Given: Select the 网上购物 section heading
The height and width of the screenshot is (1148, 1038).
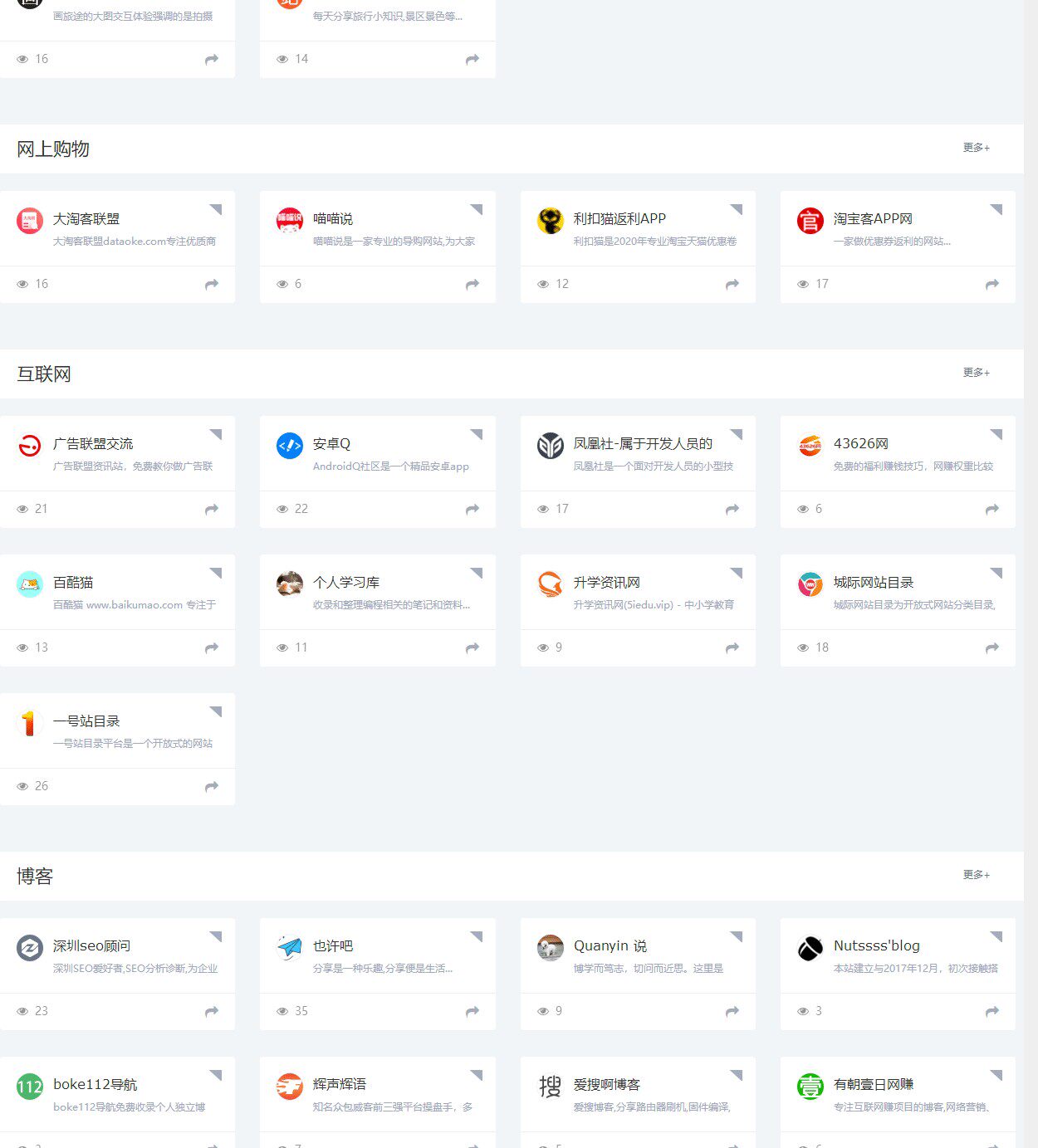Looking at the screenshot, I should pos(53,149).
